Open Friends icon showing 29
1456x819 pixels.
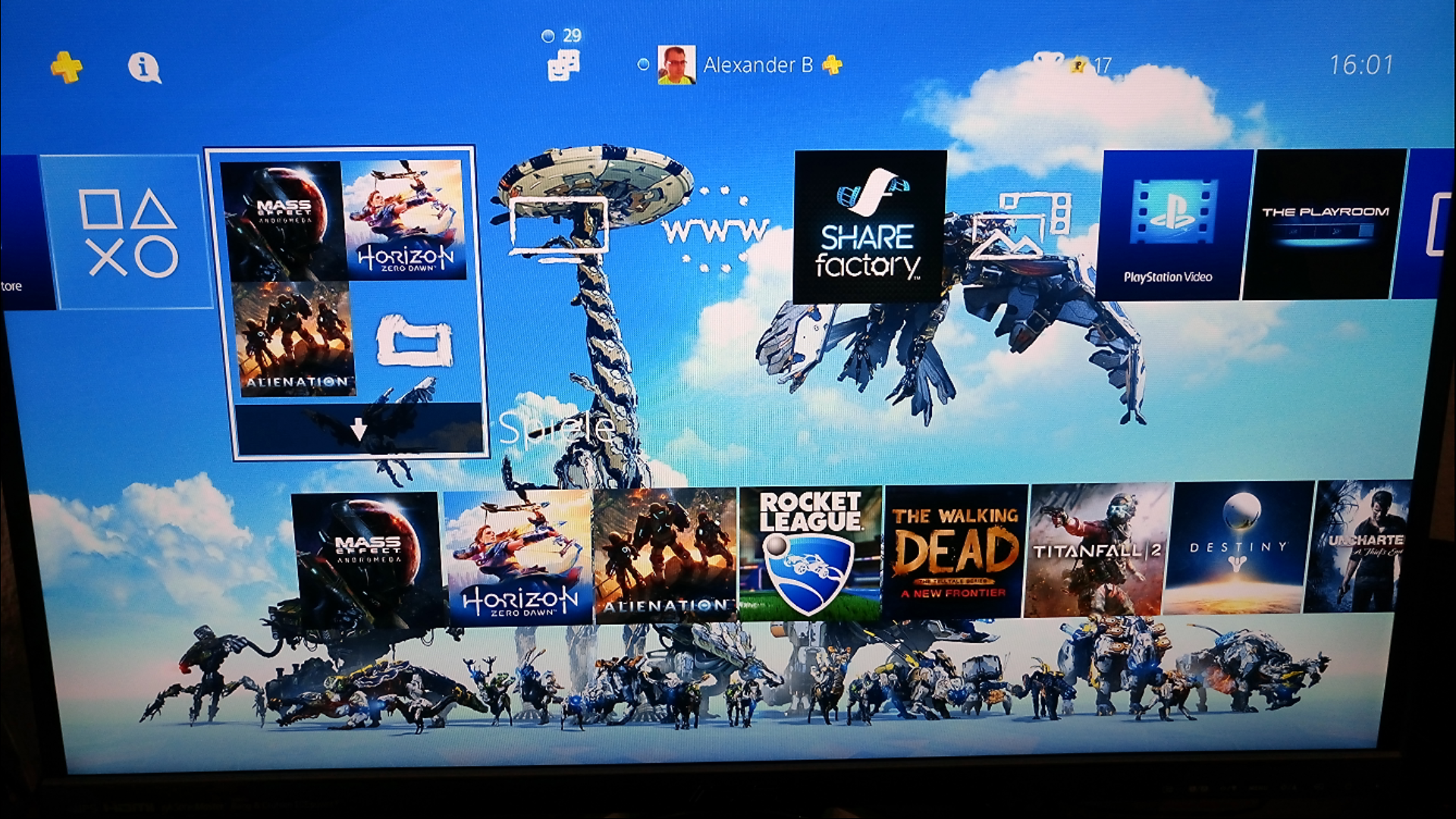(563, 65)
